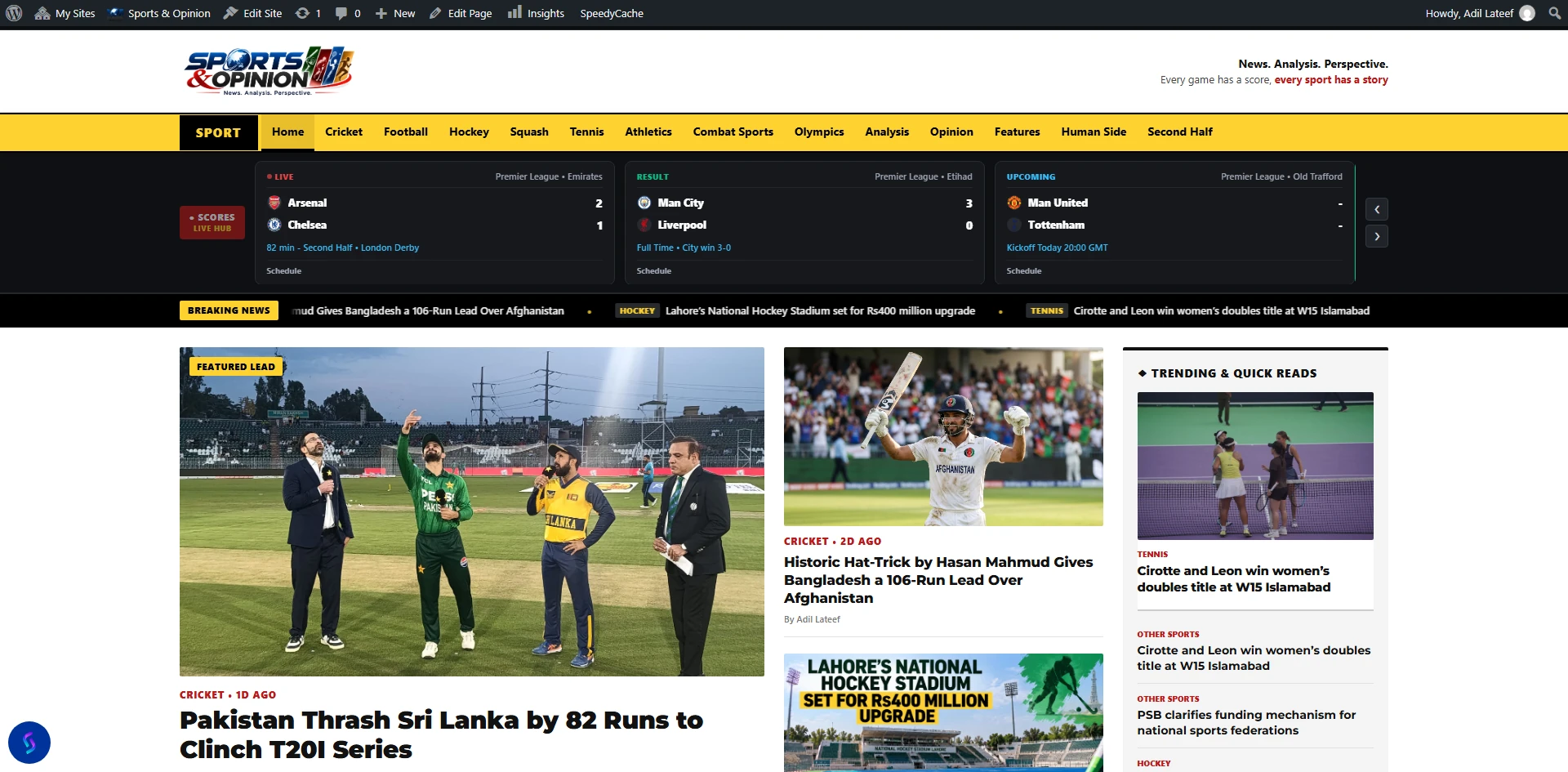Show previous scores with left chevron

coord(1377,209)
